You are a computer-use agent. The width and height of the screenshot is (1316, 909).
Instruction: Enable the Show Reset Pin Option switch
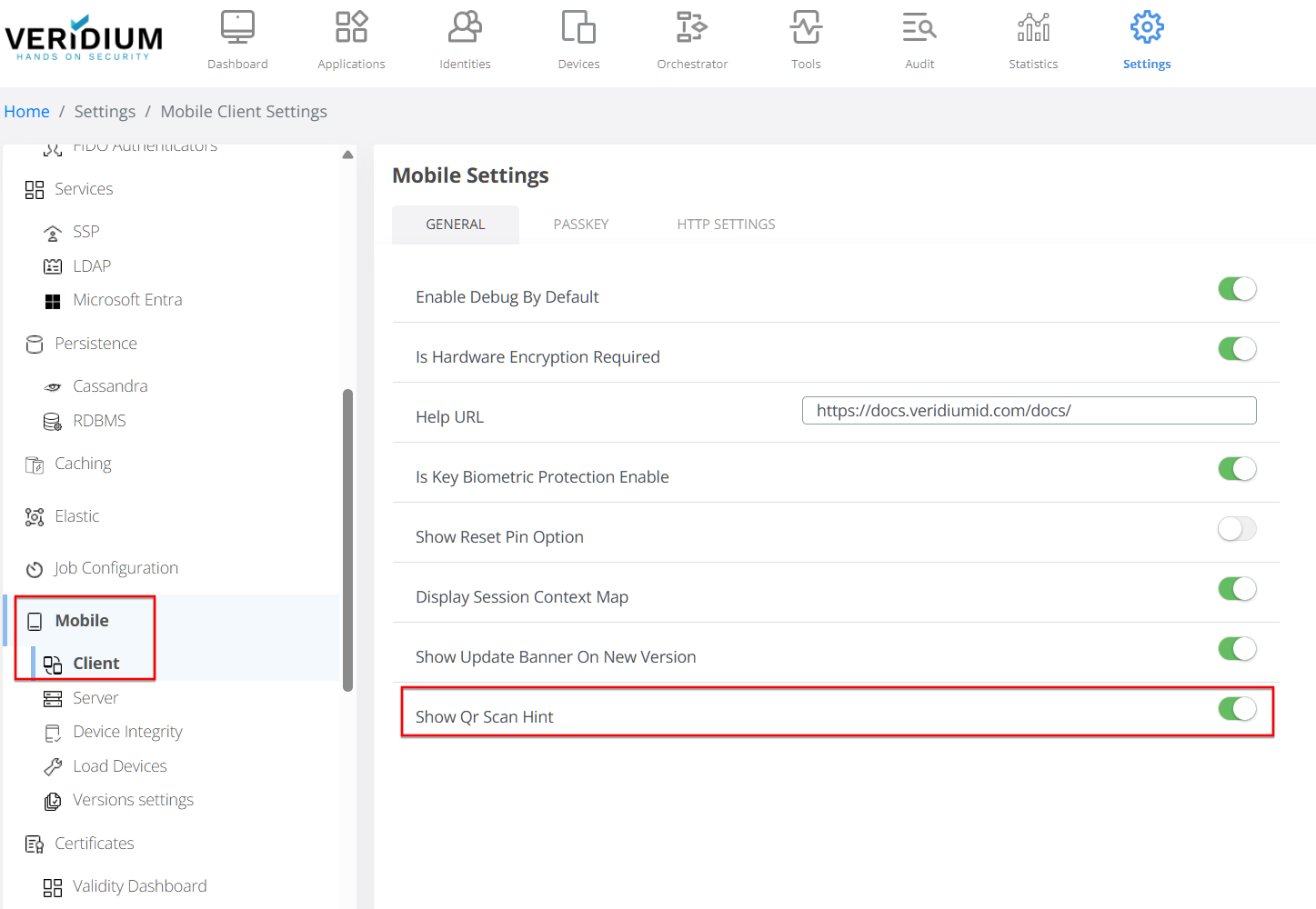coord(1237,529)
